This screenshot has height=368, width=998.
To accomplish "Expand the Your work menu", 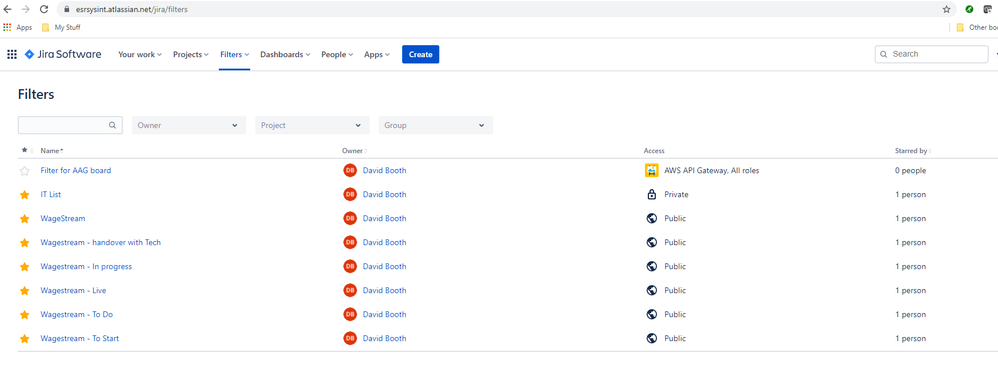I will pos(140,55).
